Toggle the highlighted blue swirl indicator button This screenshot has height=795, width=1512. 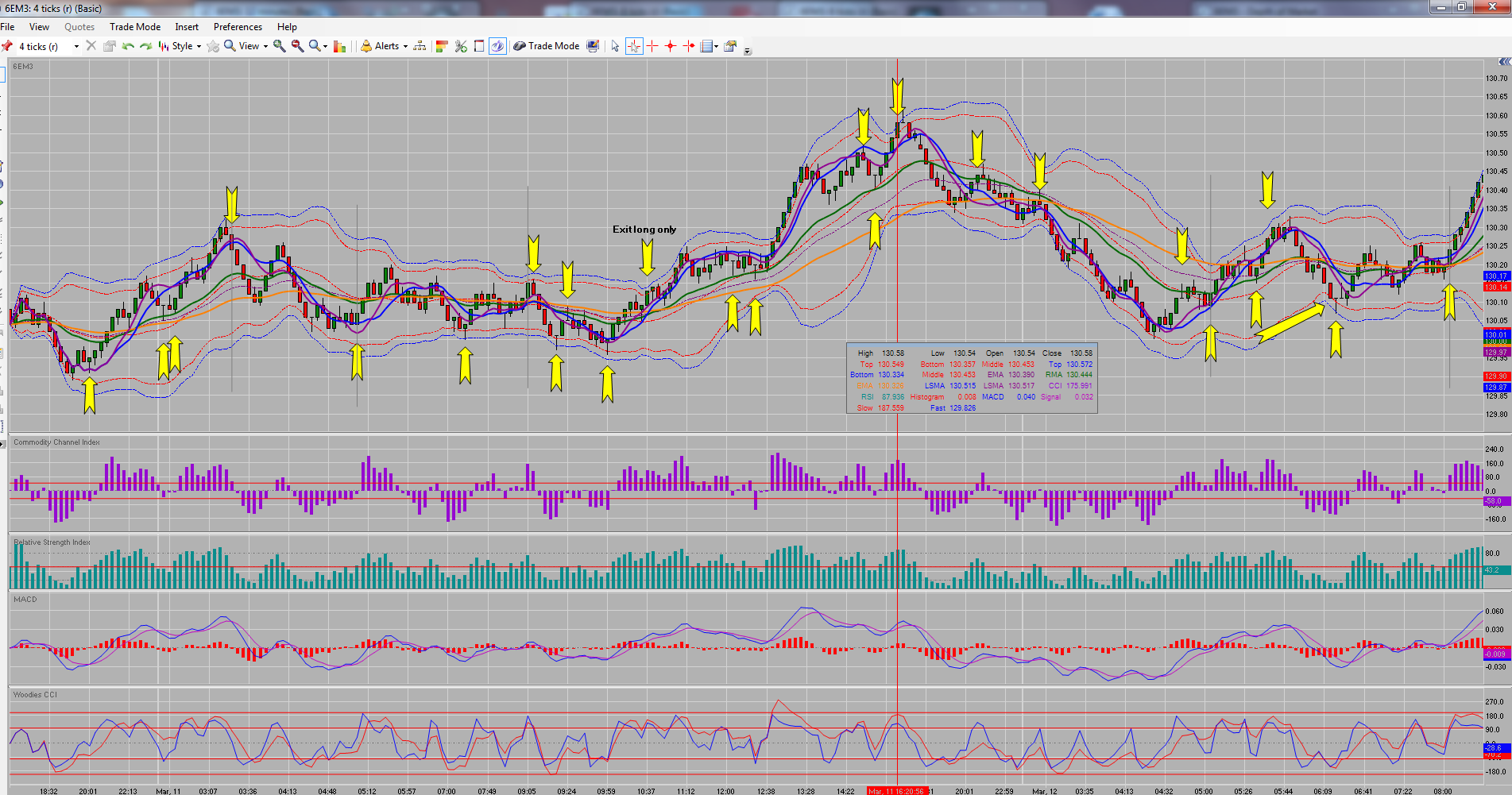click(x=497, y=46)
